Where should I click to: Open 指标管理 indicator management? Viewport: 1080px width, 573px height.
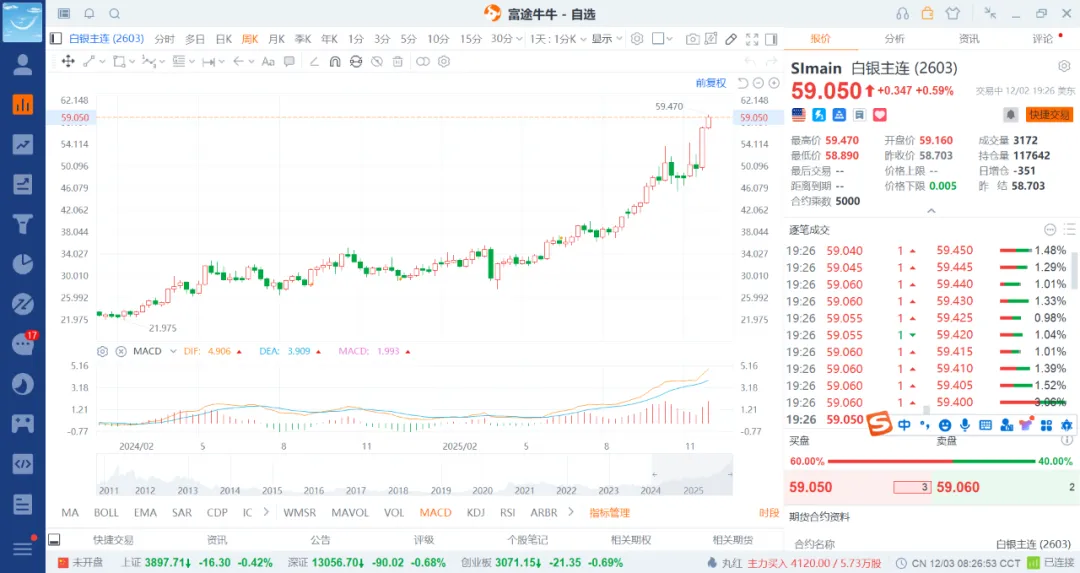point(609,513)
